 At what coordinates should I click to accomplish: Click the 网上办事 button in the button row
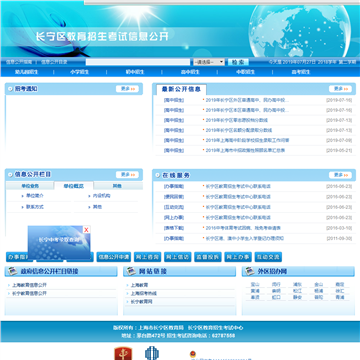coord(238,257)
